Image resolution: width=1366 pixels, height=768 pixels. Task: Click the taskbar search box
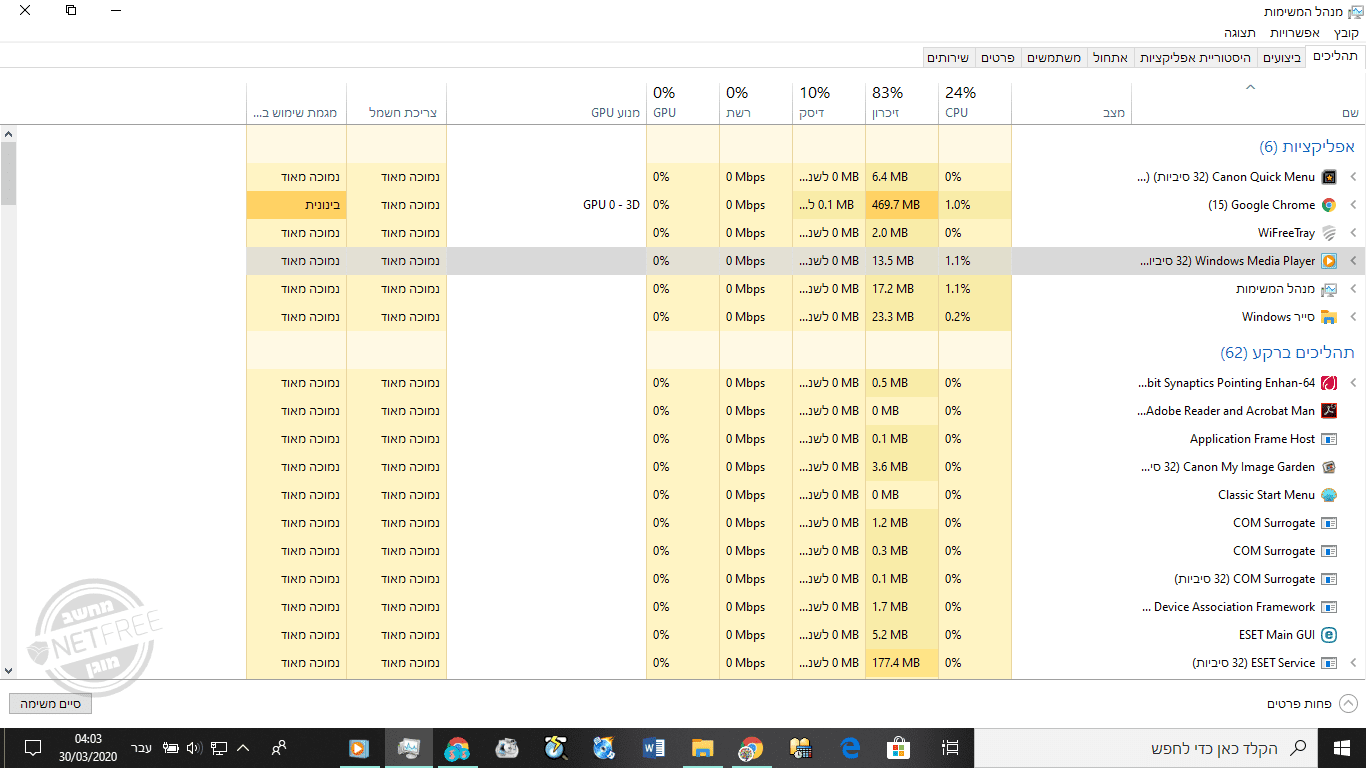click(1146, 748)
